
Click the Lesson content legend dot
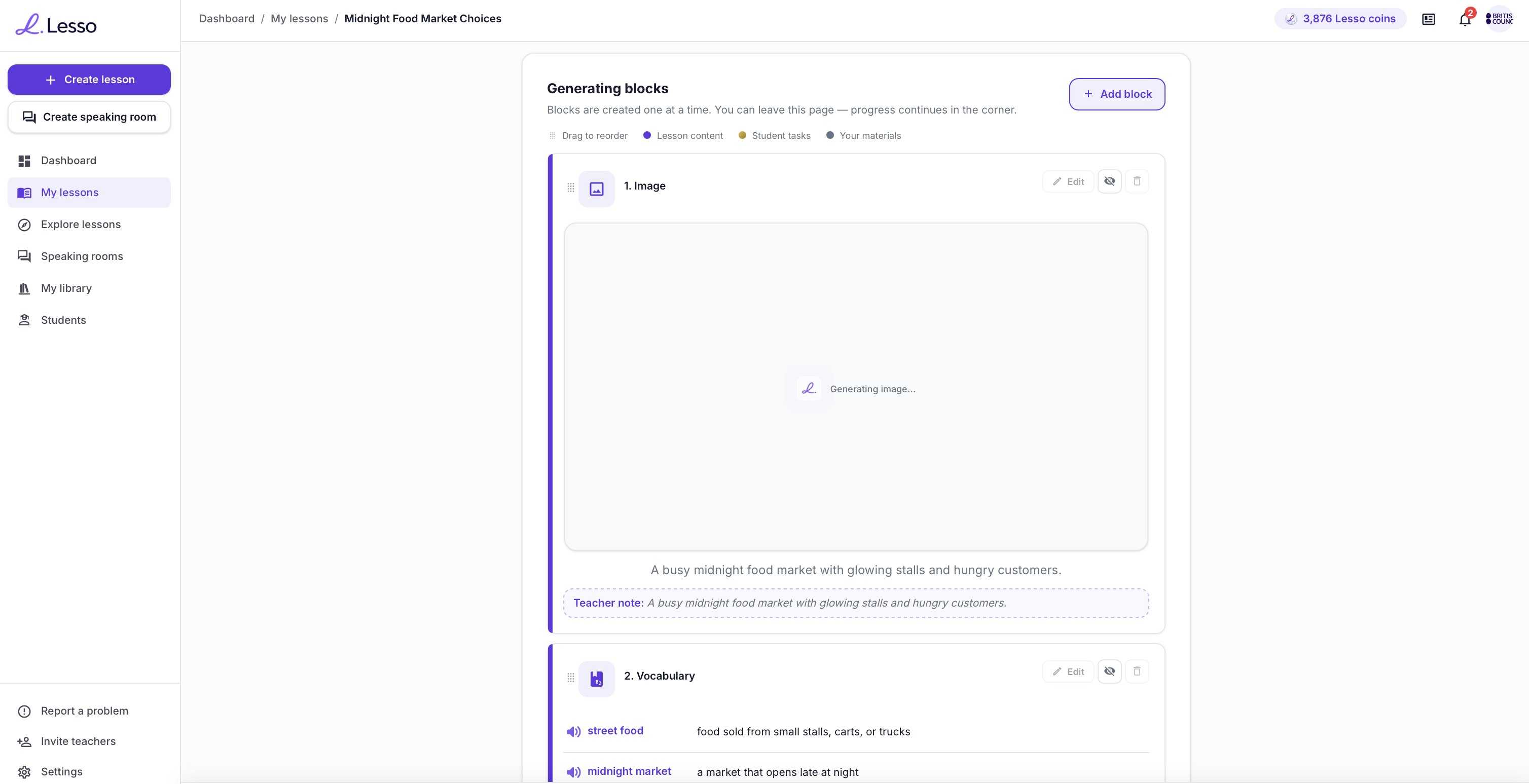click(647, 135)
